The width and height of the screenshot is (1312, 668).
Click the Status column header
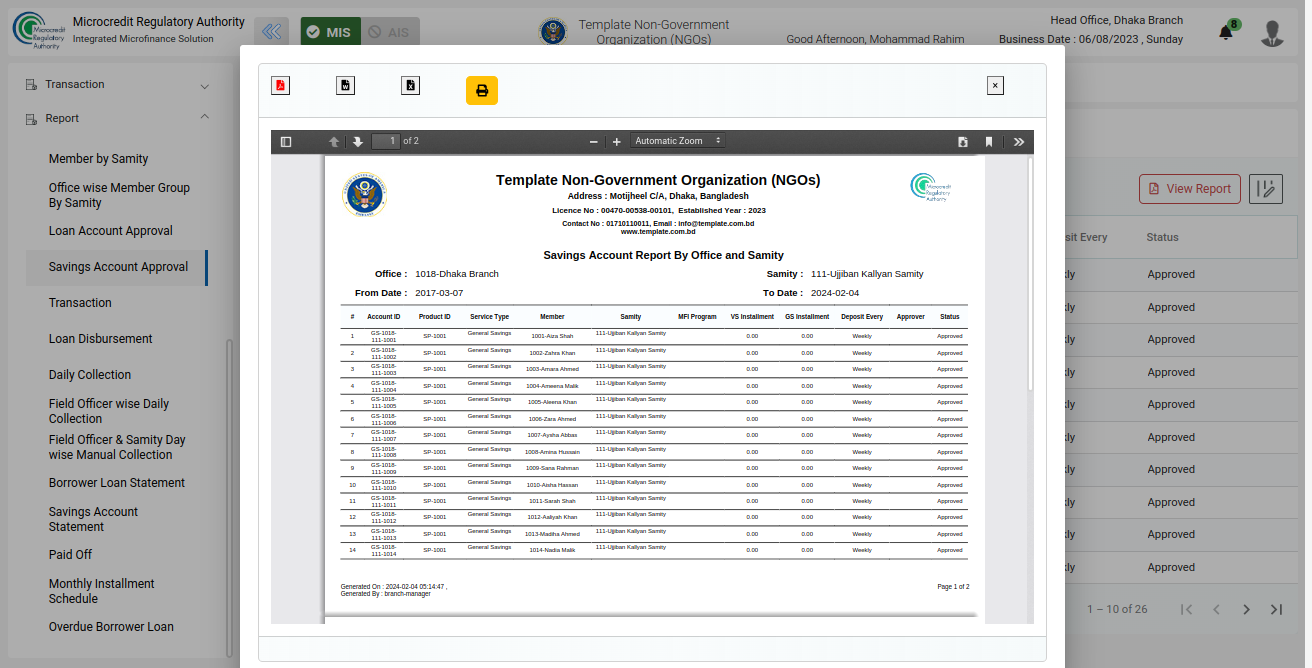[x=1162, y=238]
